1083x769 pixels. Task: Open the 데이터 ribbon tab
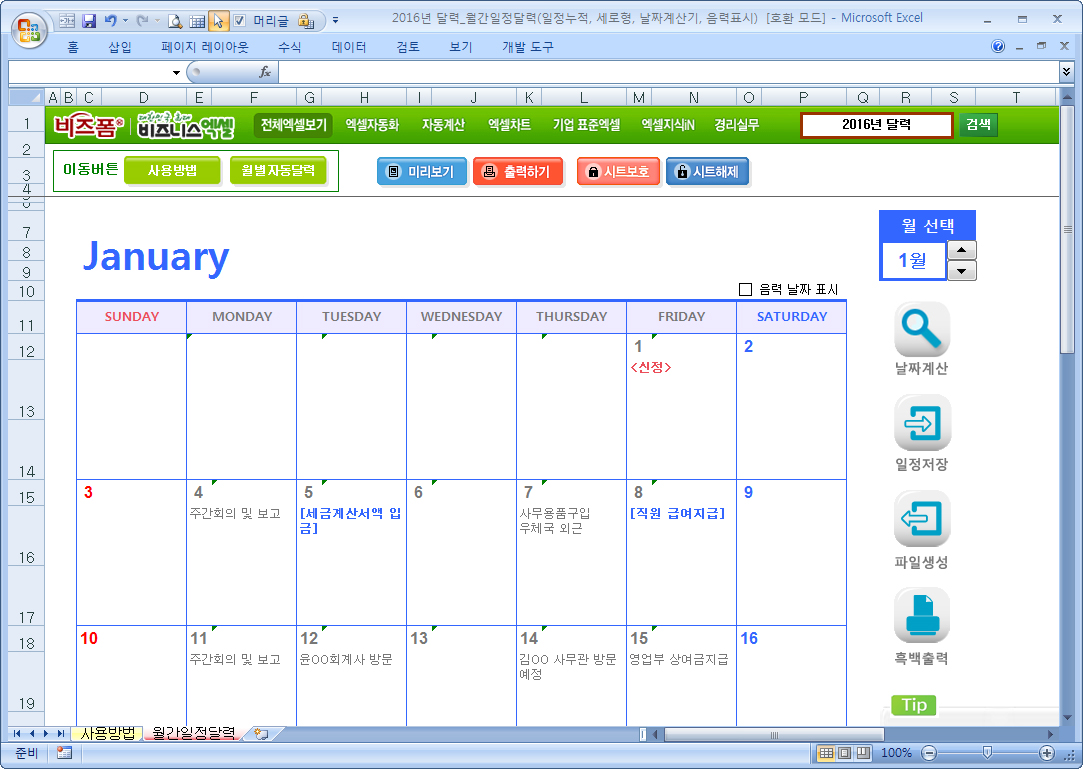click(x=349, y=47)
